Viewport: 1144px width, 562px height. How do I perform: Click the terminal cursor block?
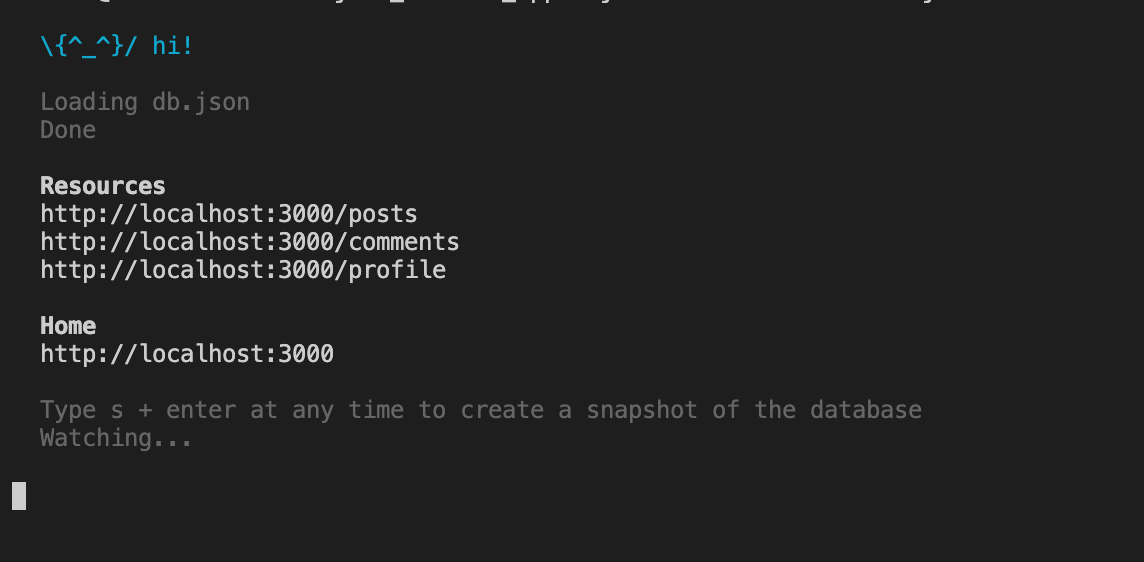(19, 496)
